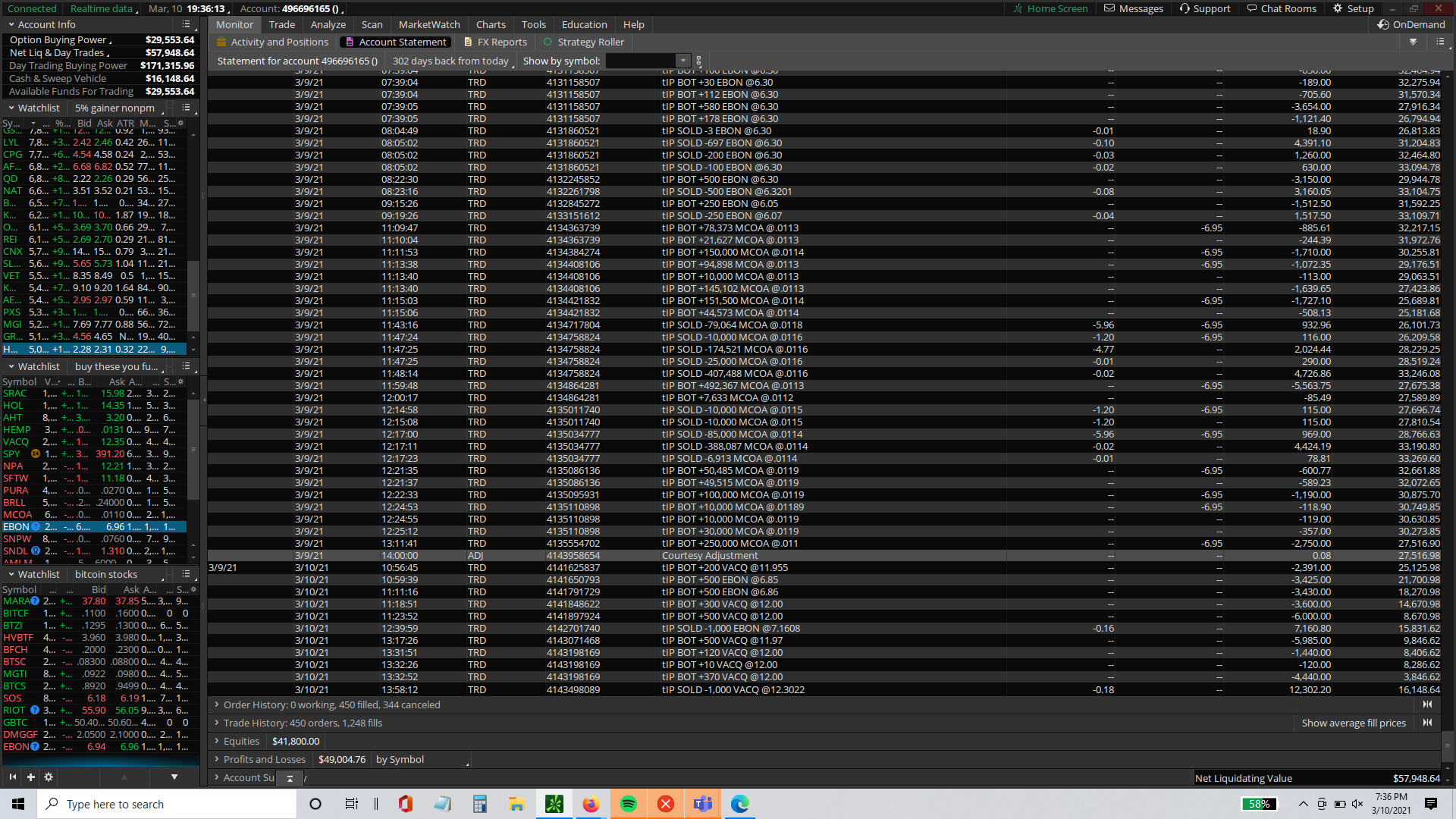Expand the Order History section
The width and height of the screenshot is (1456, 819).
217,704
